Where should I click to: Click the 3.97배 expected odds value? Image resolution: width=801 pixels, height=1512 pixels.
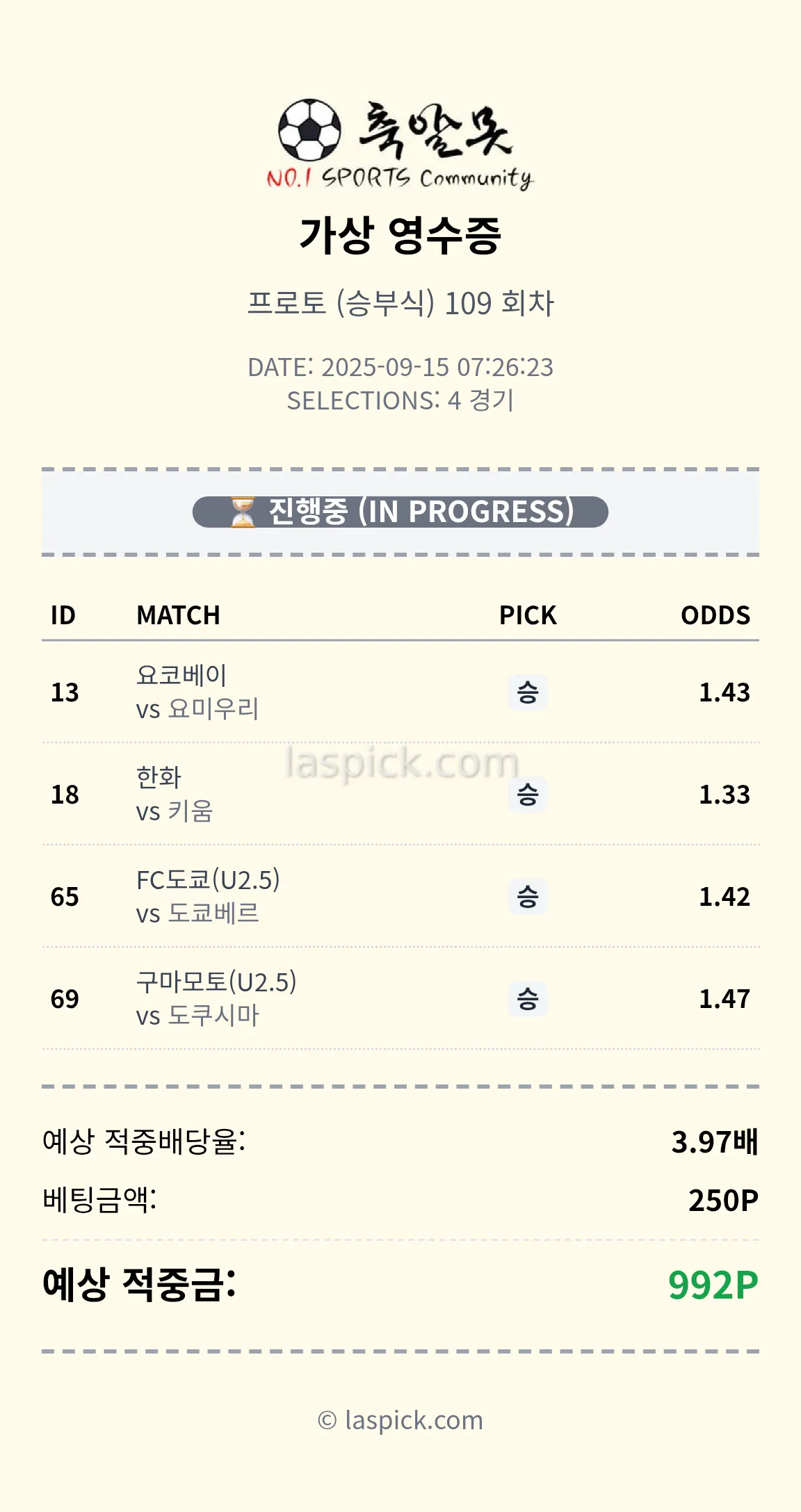(x=714, y=1141)
